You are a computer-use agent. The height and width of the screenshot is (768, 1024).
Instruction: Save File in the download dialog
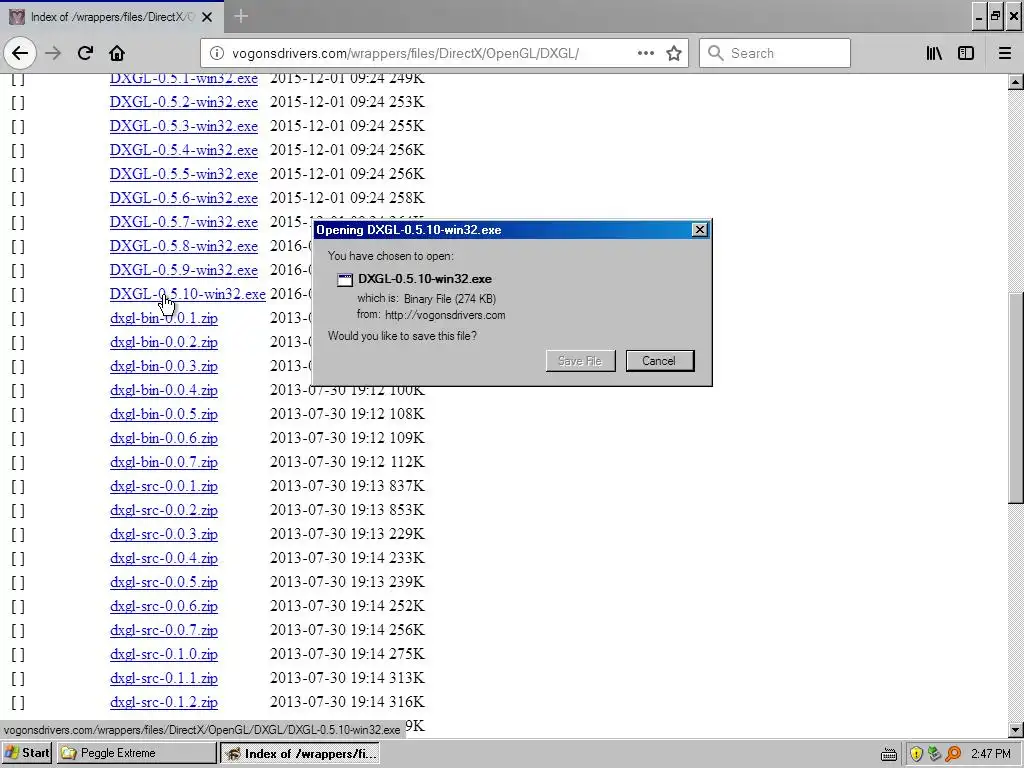coord(580,360)
